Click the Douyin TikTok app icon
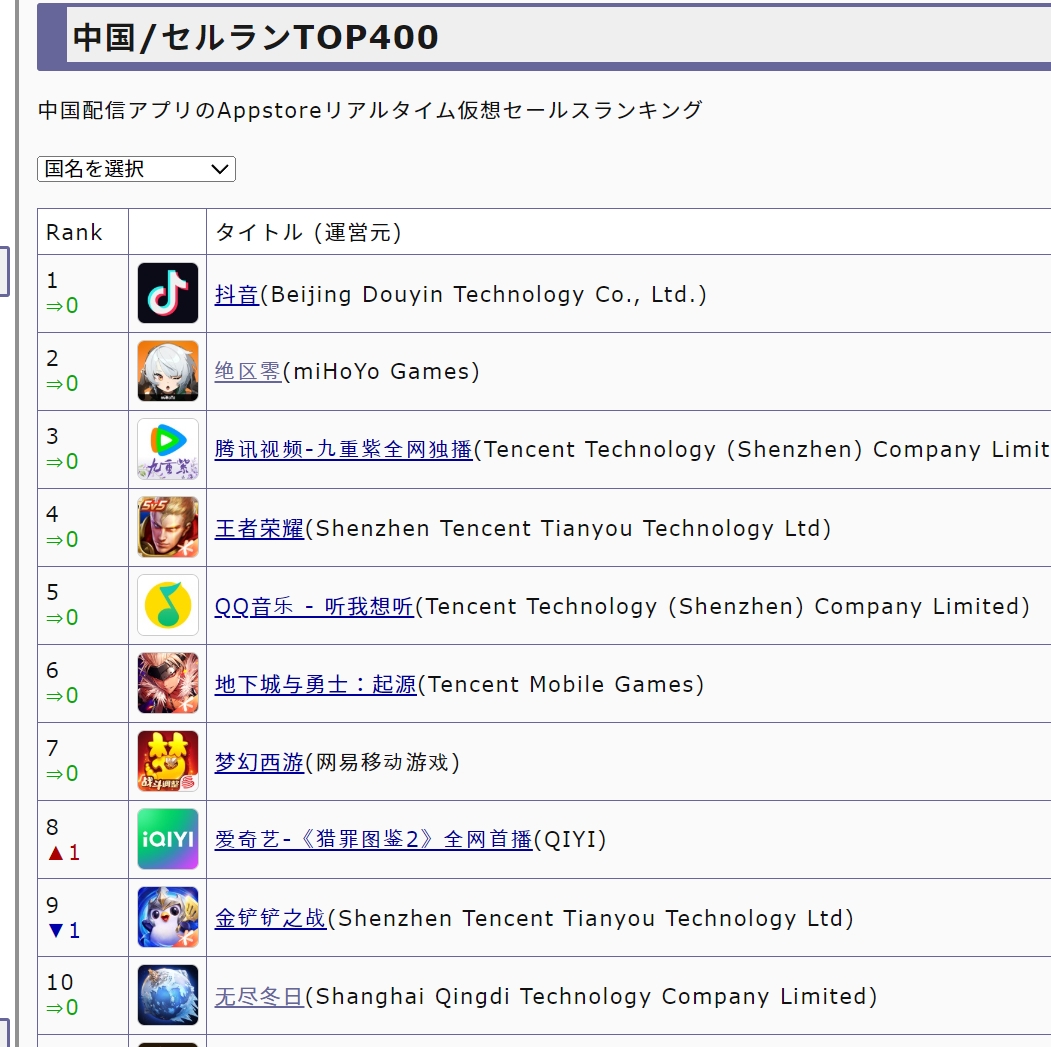The height and width of the screenshot is (1047, 1051). [x=168, y=293]
